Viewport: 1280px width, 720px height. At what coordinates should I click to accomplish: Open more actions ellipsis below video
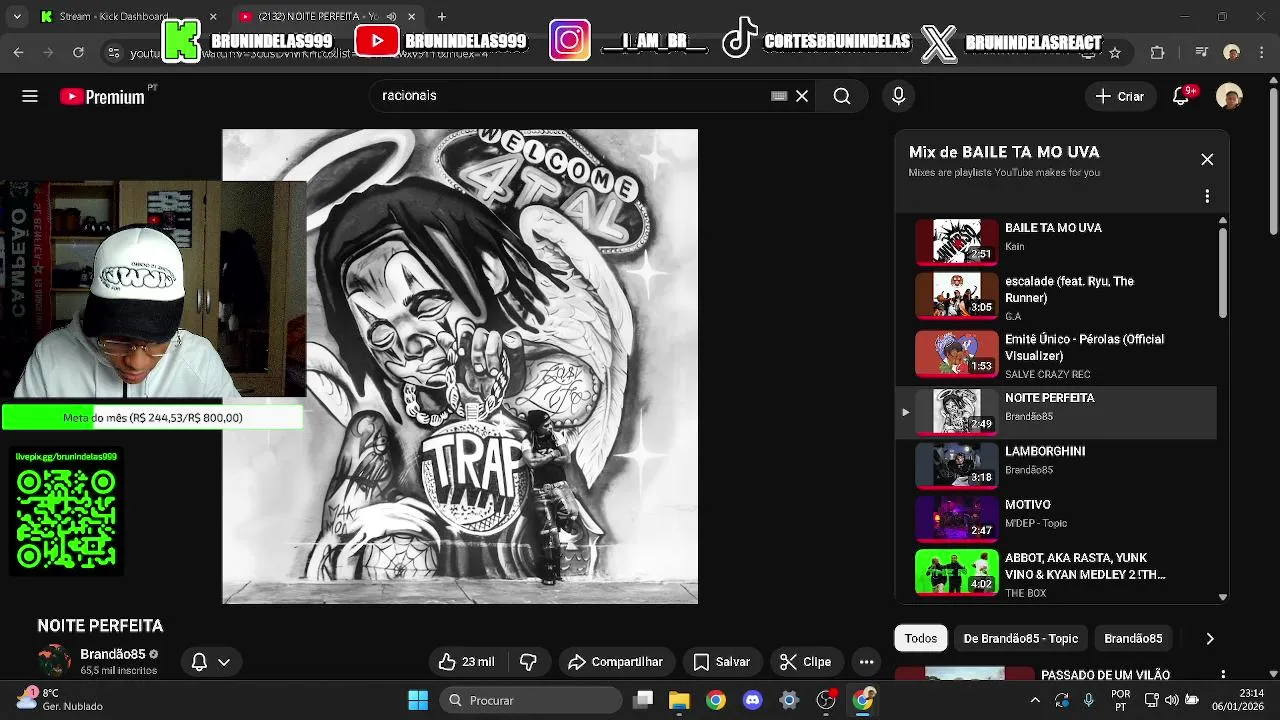(x=866, y=662)
